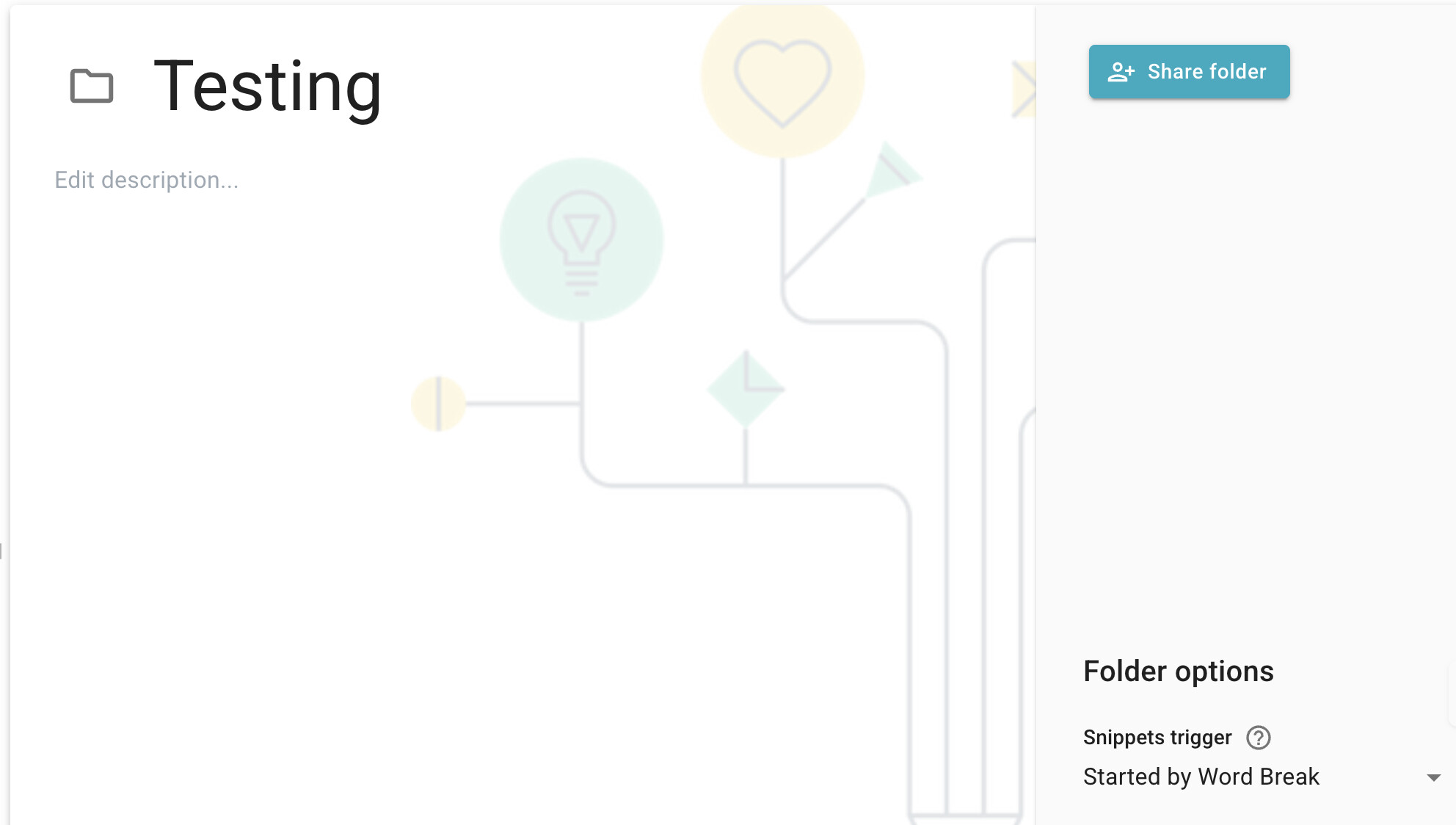
Task: Click the Edit description placeholder field
Action: (147, 180)
